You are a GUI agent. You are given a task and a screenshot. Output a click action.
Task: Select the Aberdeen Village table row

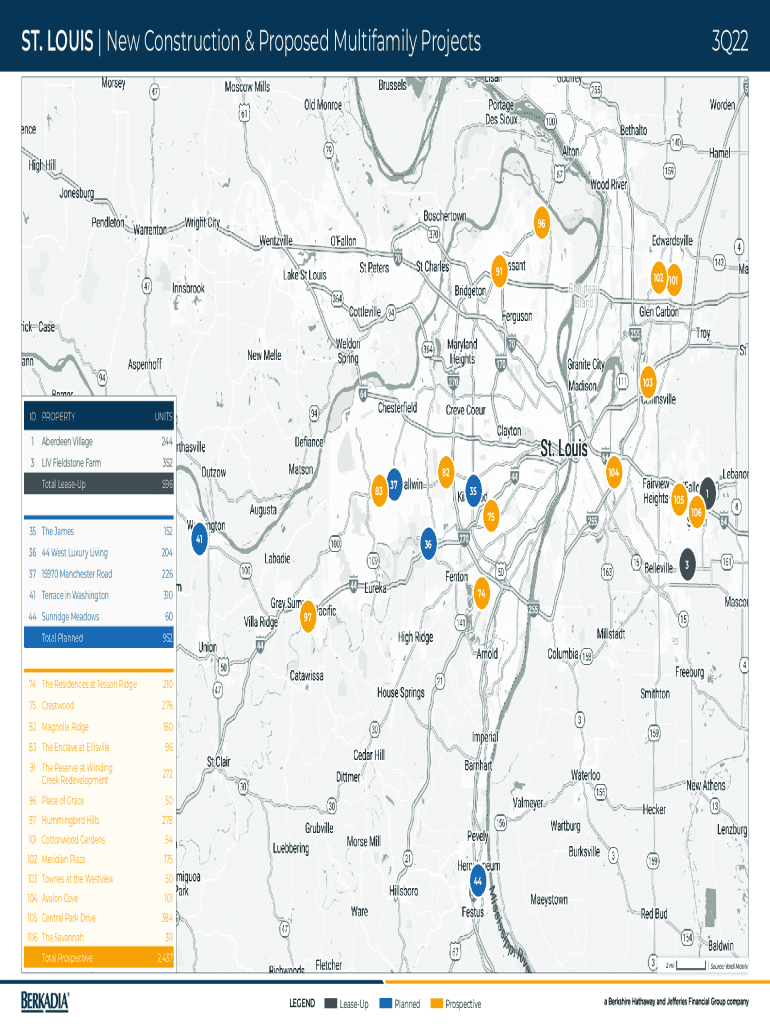(100, 441)
